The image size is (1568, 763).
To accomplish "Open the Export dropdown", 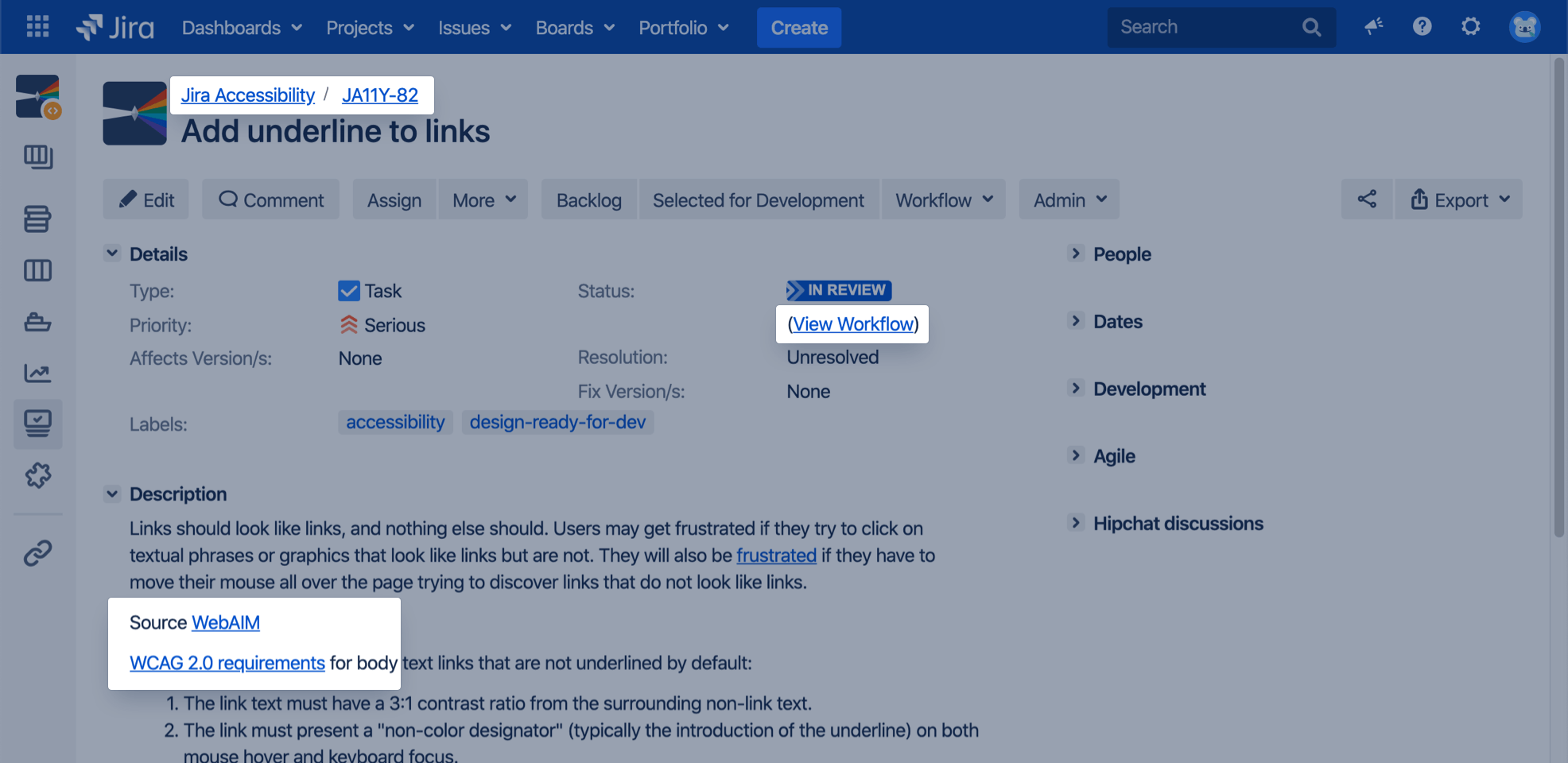I will coord(1459,199).
